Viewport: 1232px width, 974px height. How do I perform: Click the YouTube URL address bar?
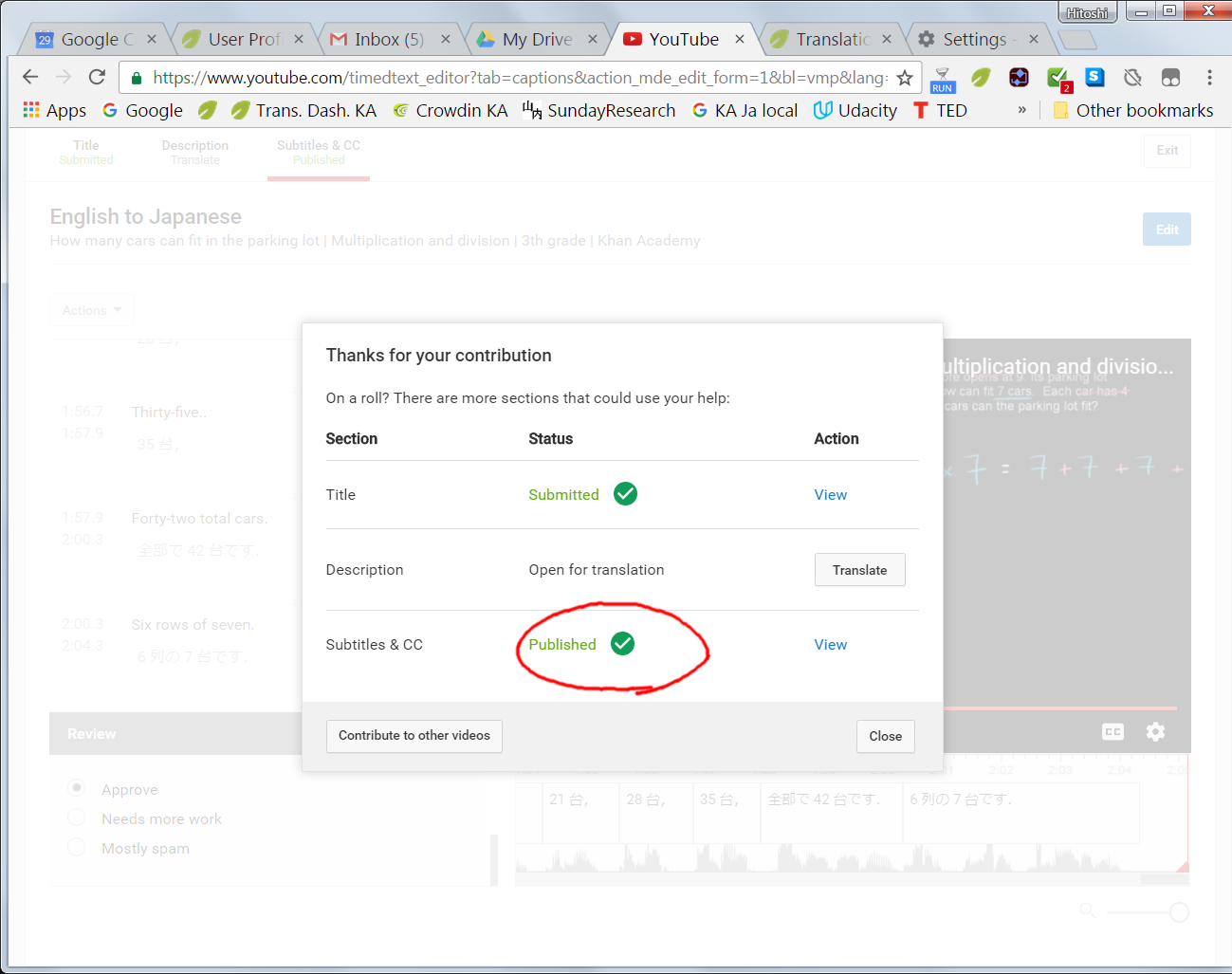pos(520,78)
